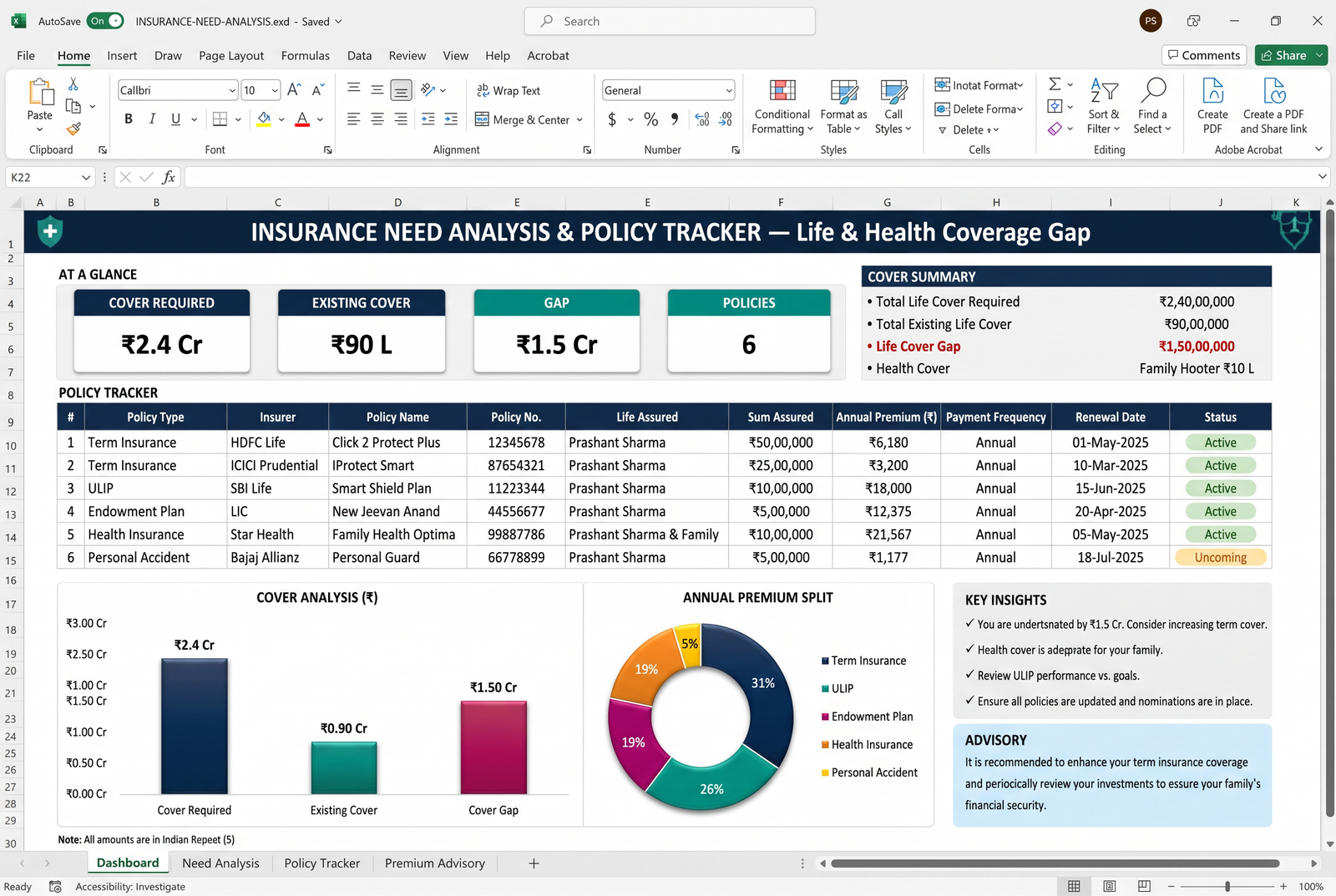This screenshot has height=896, width=1336.
Task: Toggle Underline formatting
Action: coord(175,119)
